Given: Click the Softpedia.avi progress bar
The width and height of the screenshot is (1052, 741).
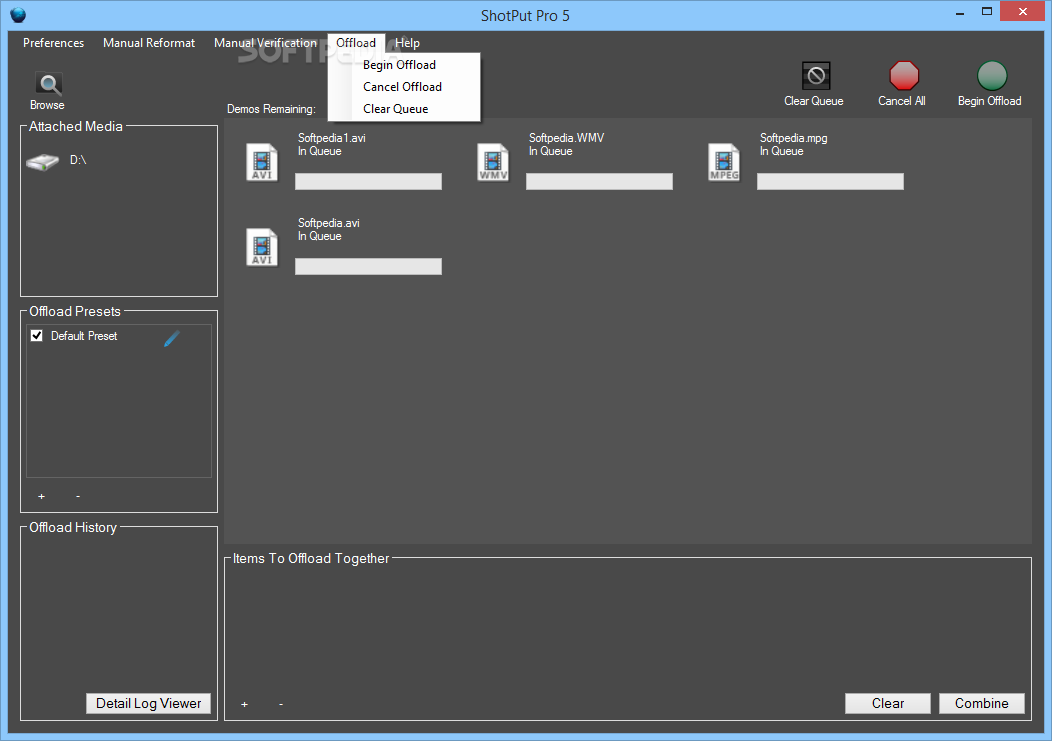Looking at the screenshot, I should coord(368,266).
